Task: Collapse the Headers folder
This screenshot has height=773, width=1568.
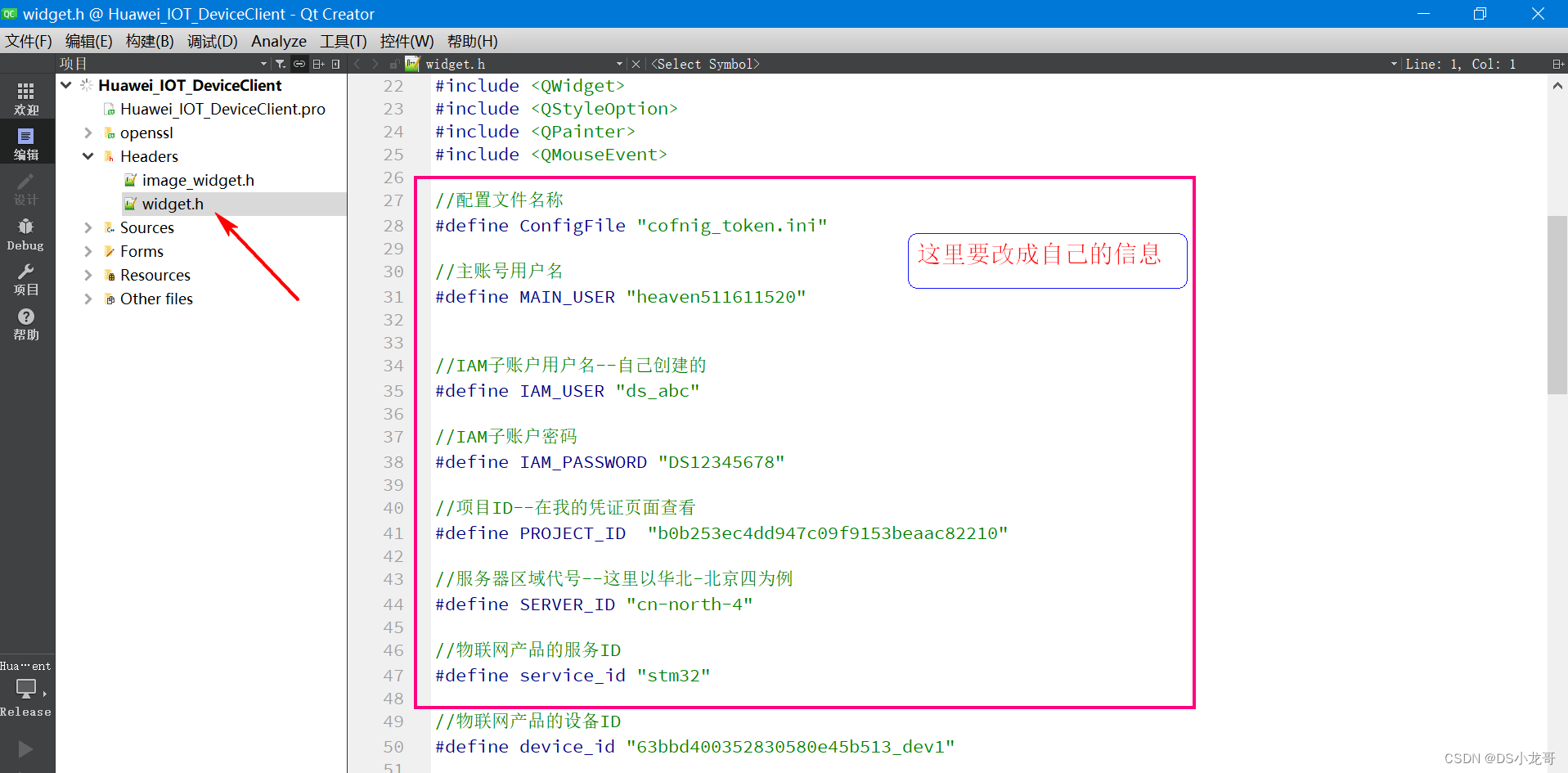Action: [88, 156]
